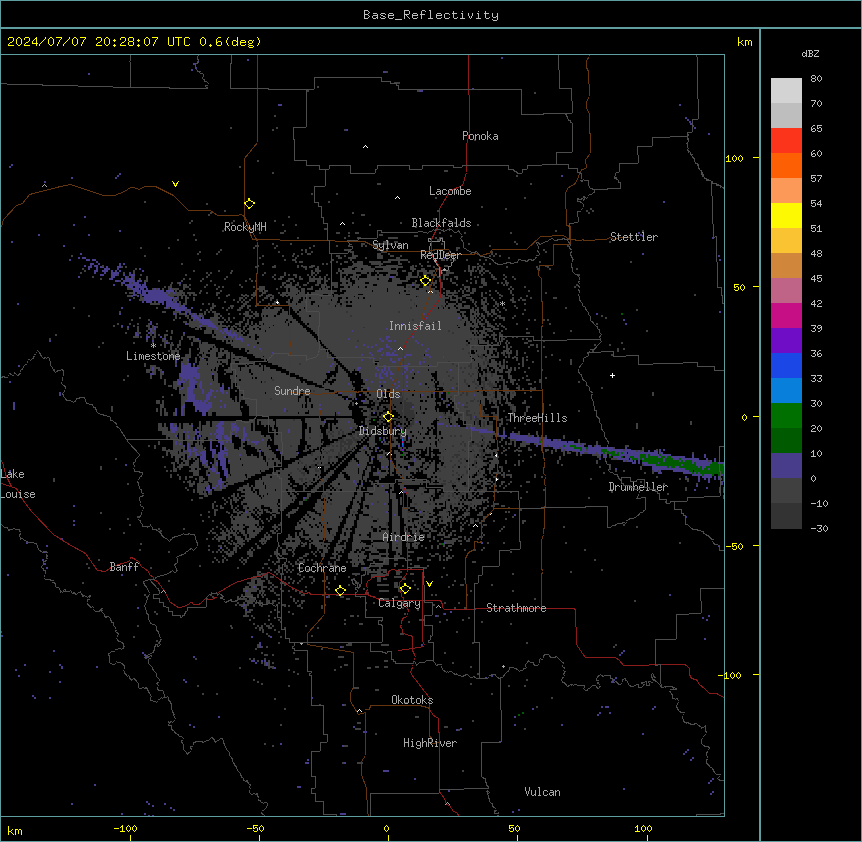Select the Blackfalds label
This screenshot has width=862, height=842.
coord(441,223)
